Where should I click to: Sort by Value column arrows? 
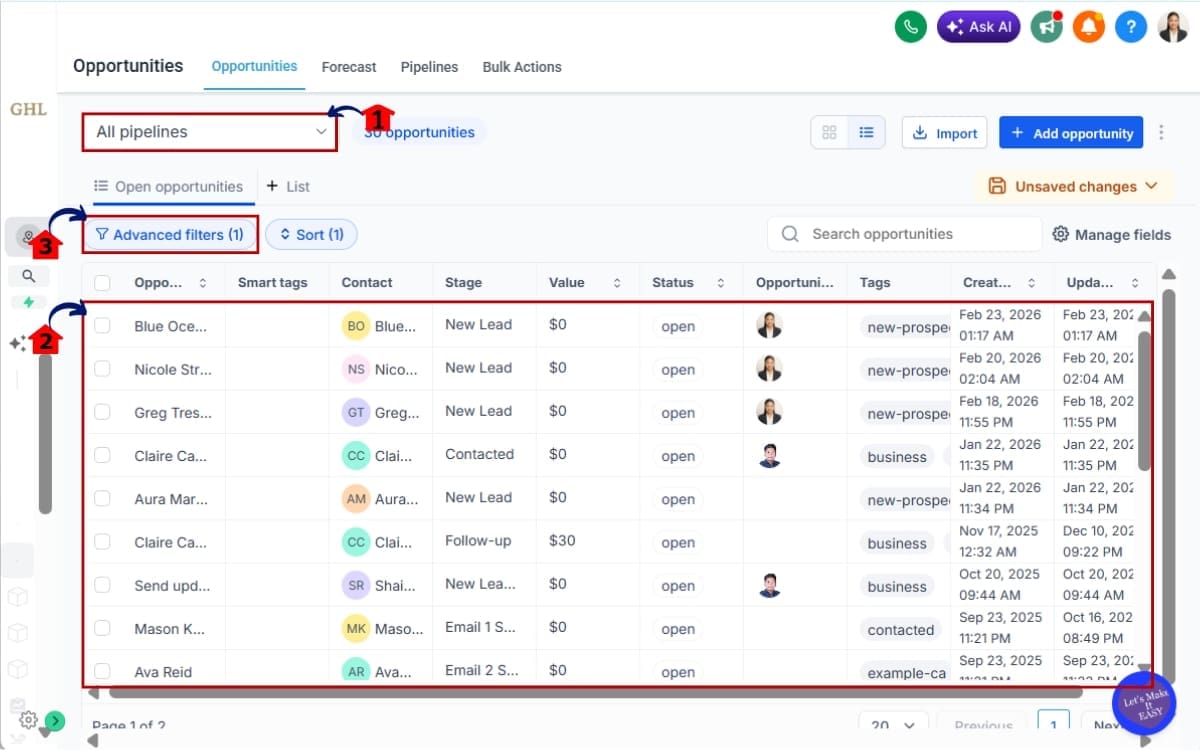point(617,283)
